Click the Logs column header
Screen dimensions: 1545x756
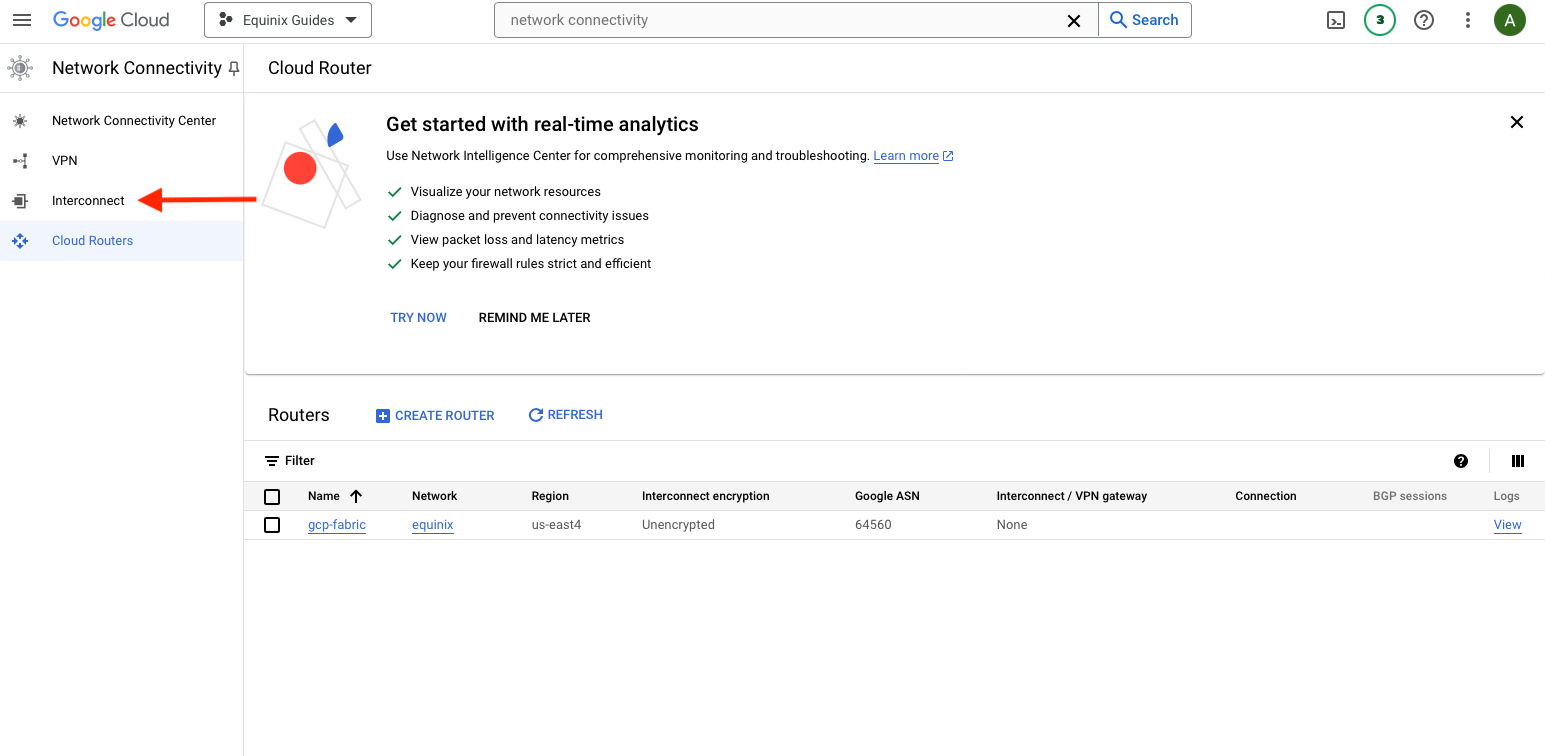click(1507, 496)
